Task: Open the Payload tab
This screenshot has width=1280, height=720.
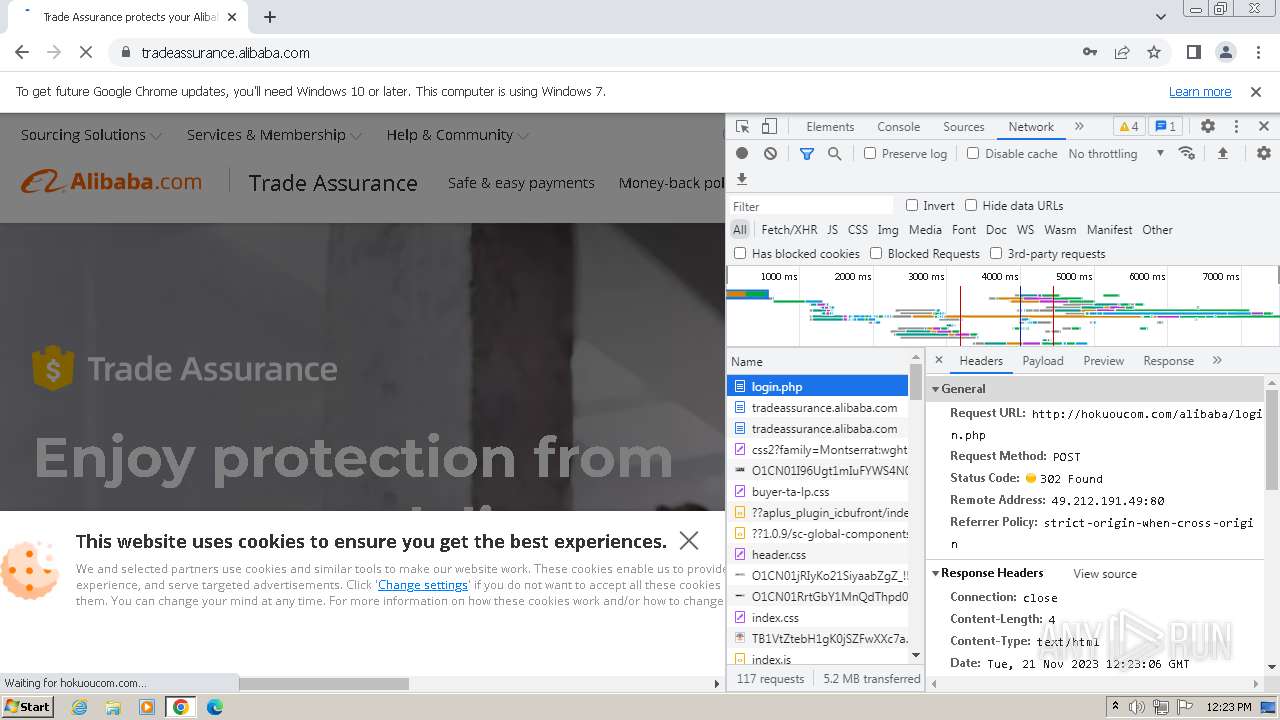Action: (x=1042, y=361)
